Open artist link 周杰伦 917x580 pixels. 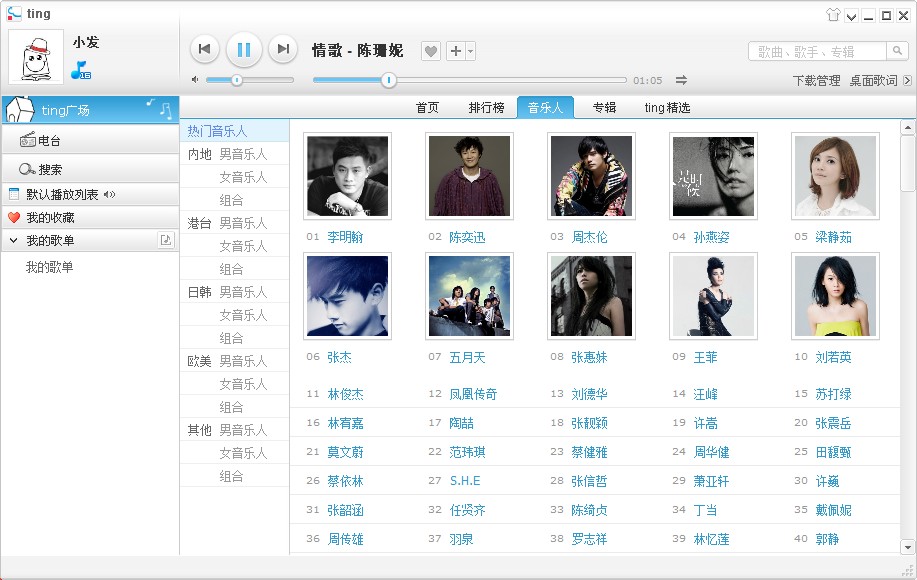(589, 237)
